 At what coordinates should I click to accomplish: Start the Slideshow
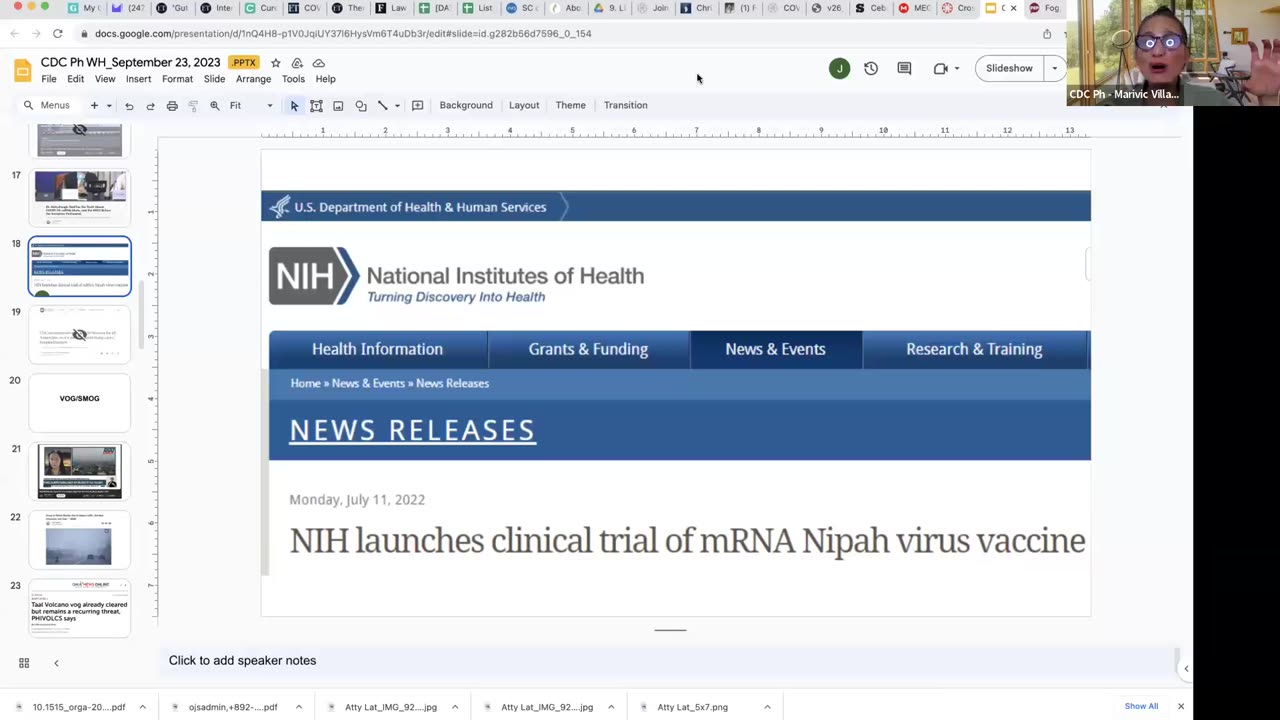[1009, 68]
